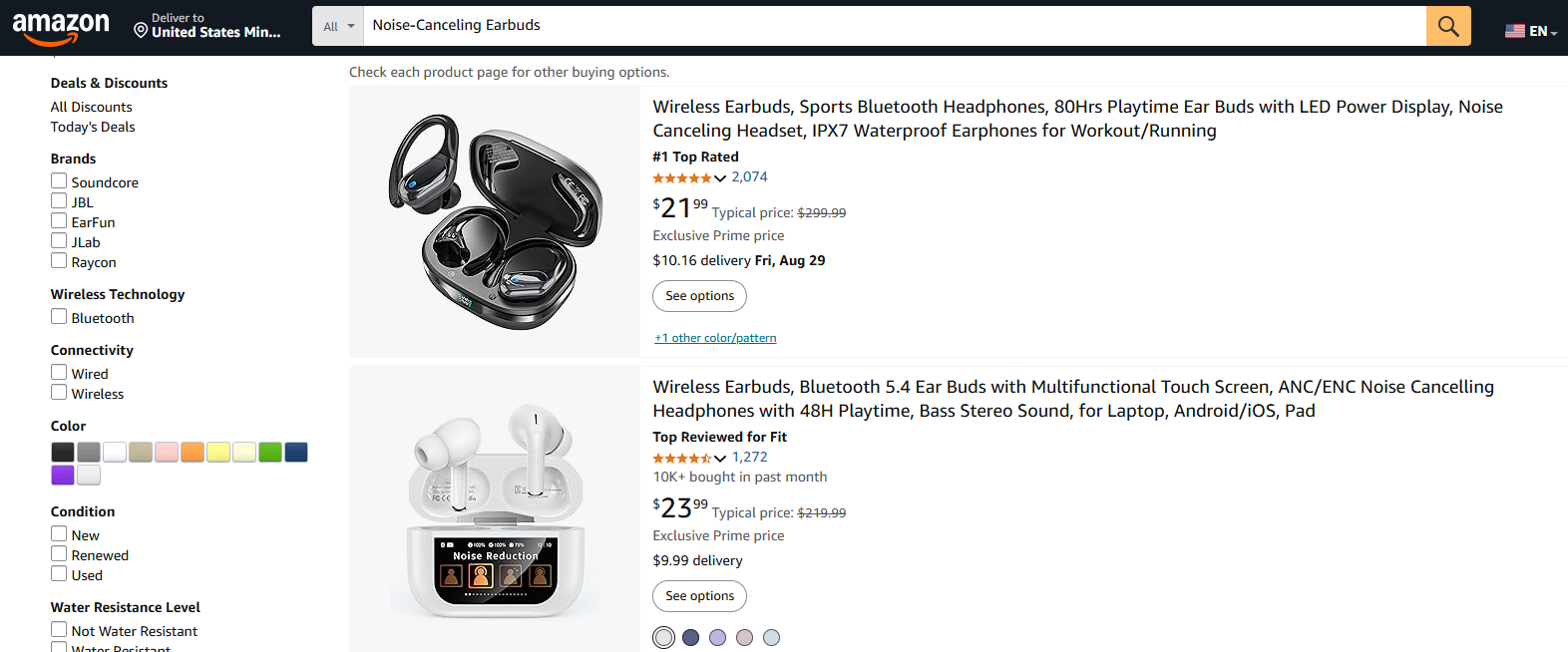This screenshot has height=652, width=1568.
Task: Check the Soundcore brand filter
Action: (x=59, y=180)
